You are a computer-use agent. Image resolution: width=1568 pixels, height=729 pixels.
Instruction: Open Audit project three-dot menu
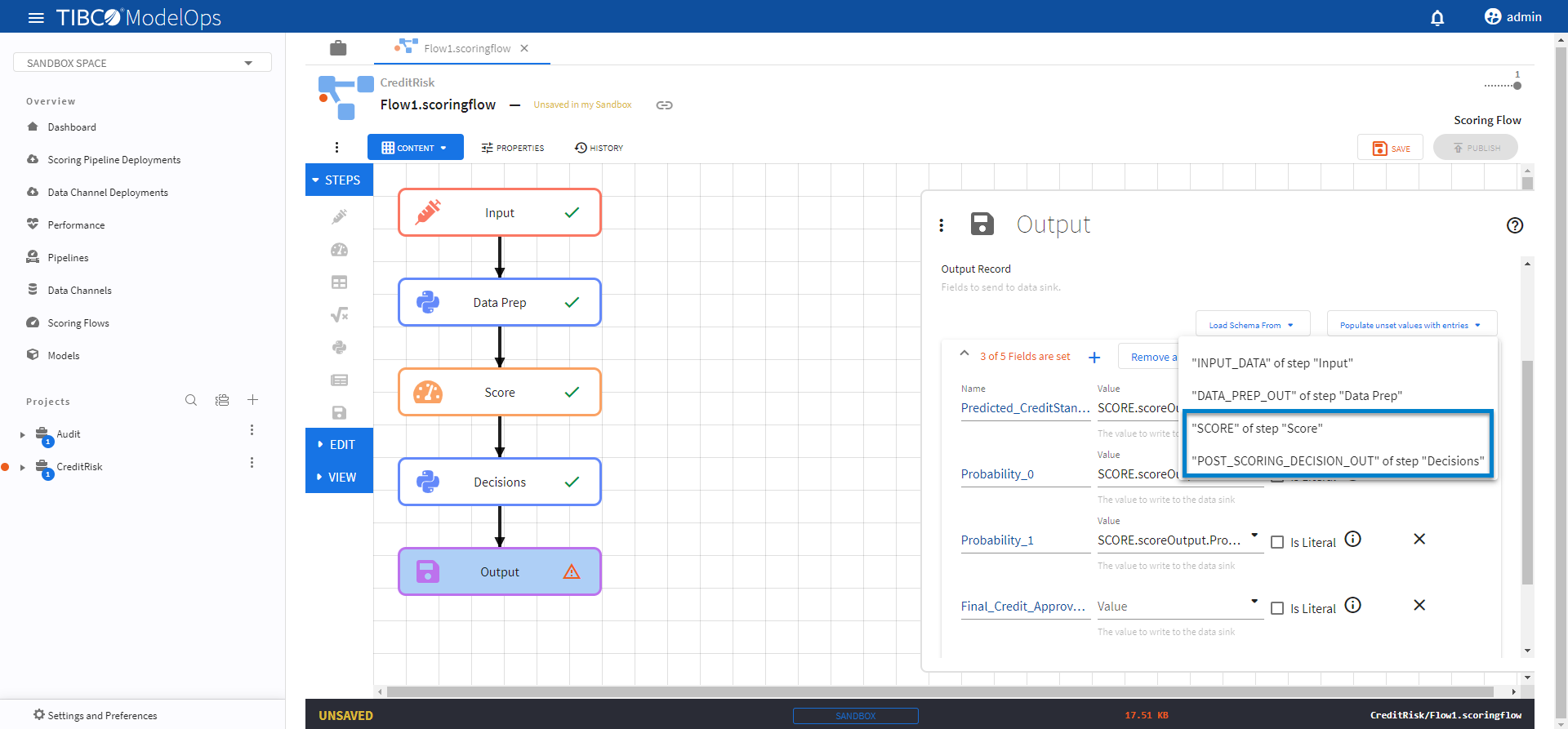pos(252,430)
